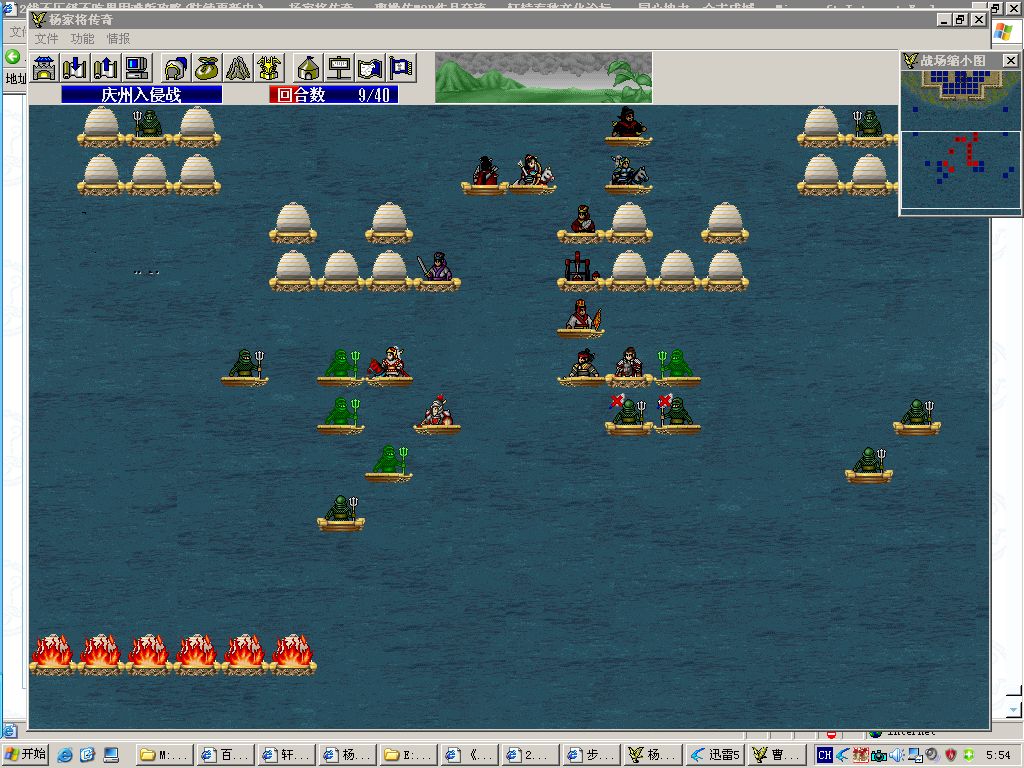
Task: Open the computer system settings icon
Action: point(138,68)
